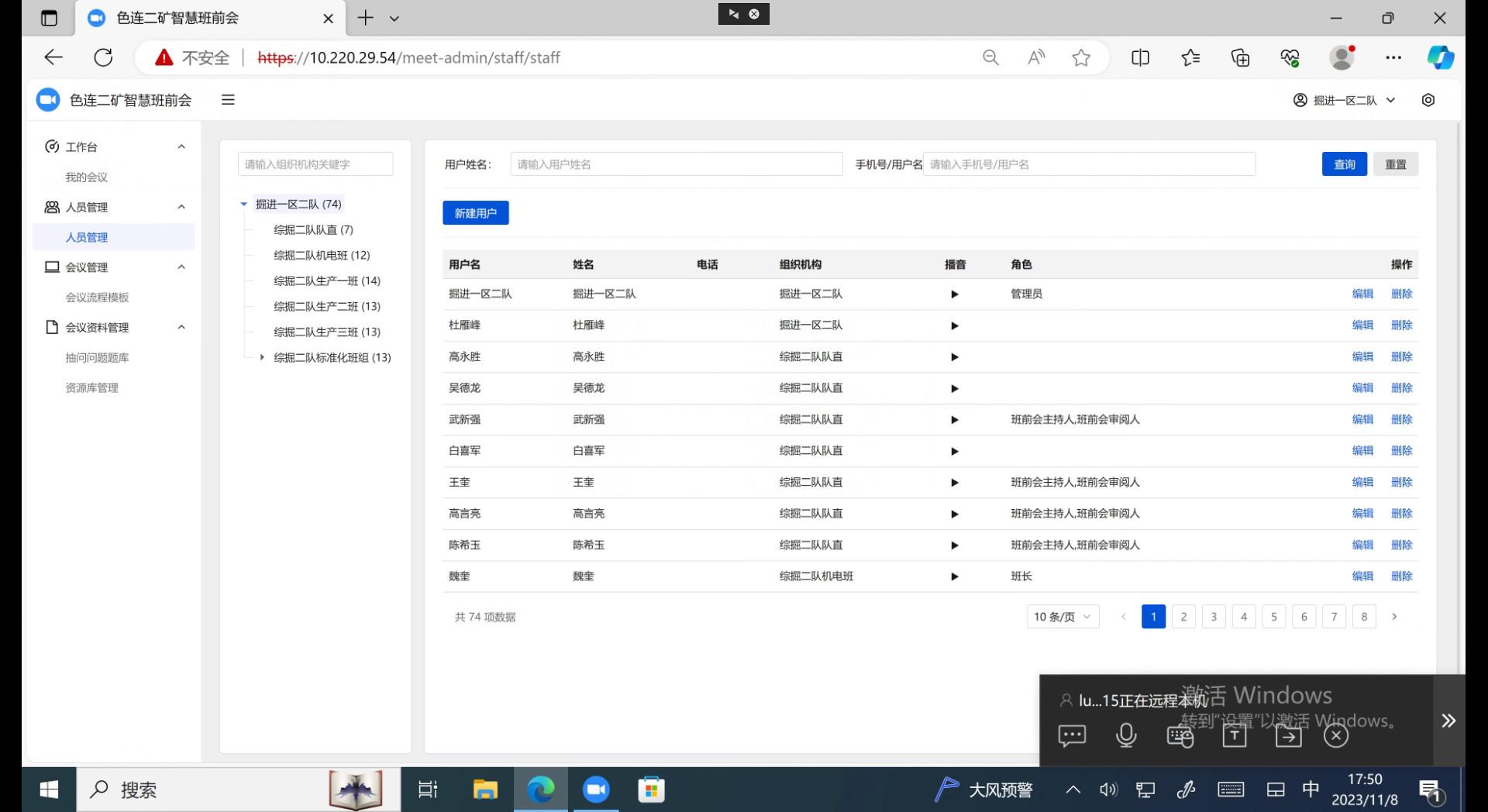This screenshot has width=1488, height=812.
Task: Toggle microphone in remote control panel
Action: (1126, 735)
